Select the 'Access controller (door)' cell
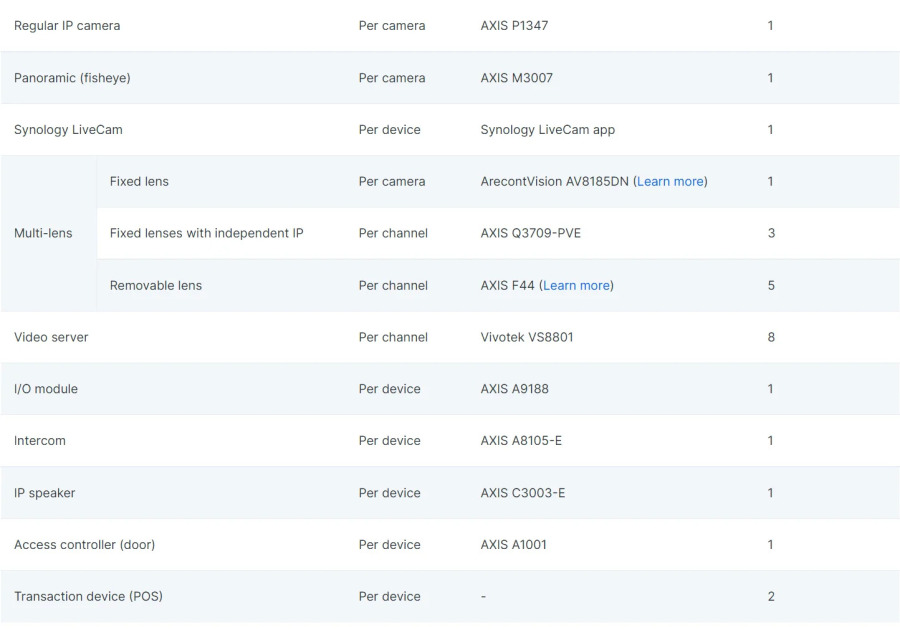 pyautogui.click(x=84, y=545)
